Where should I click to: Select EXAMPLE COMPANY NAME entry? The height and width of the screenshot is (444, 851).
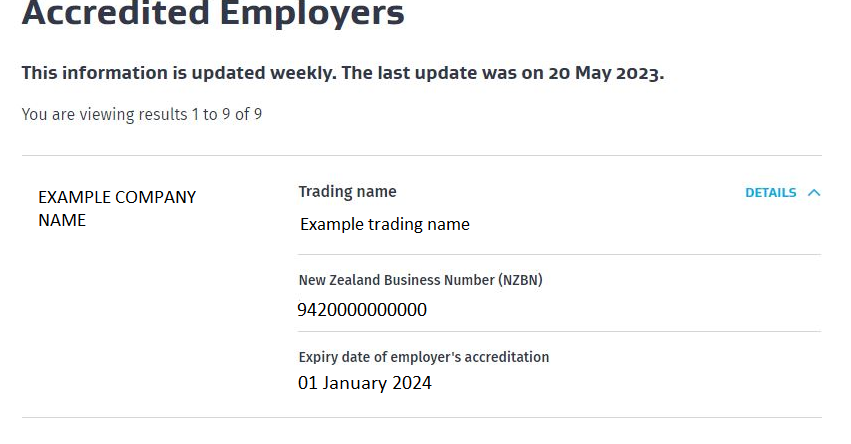[117, 209]
